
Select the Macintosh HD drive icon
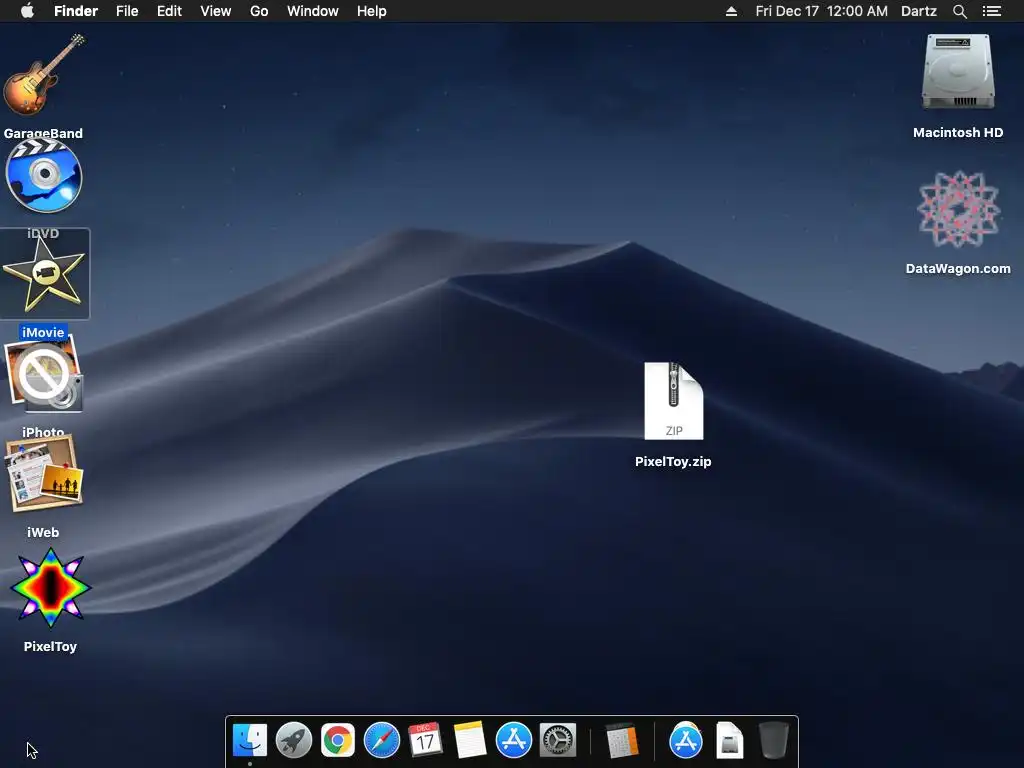958,72
